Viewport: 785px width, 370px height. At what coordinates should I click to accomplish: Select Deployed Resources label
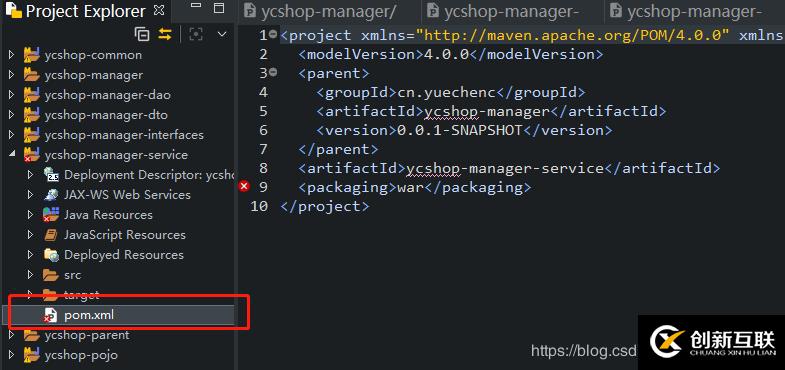tap(124, 255)
